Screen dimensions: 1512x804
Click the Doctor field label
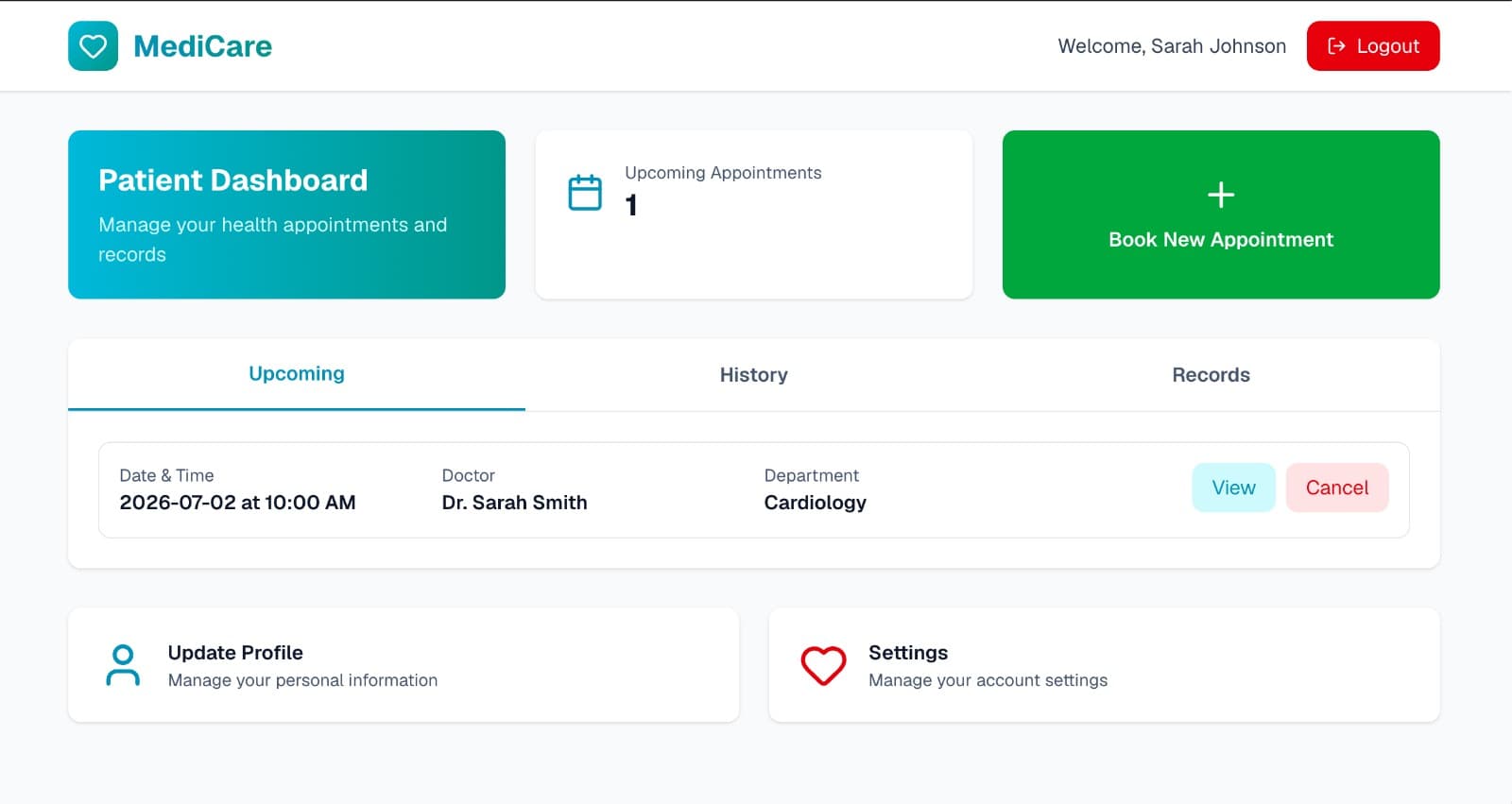click(468, 475)
